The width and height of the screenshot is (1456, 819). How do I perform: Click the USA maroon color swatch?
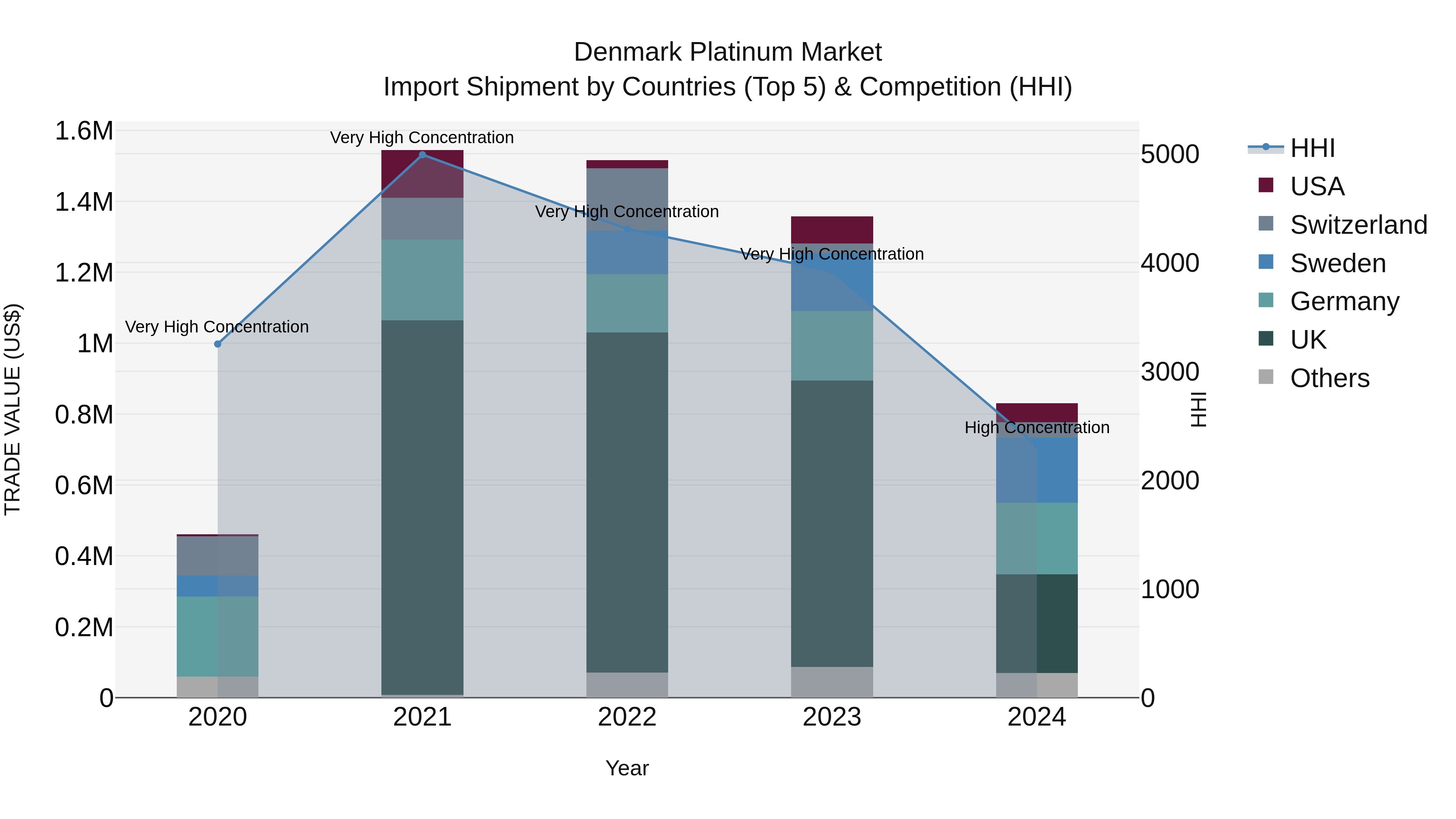[1266, 185]
